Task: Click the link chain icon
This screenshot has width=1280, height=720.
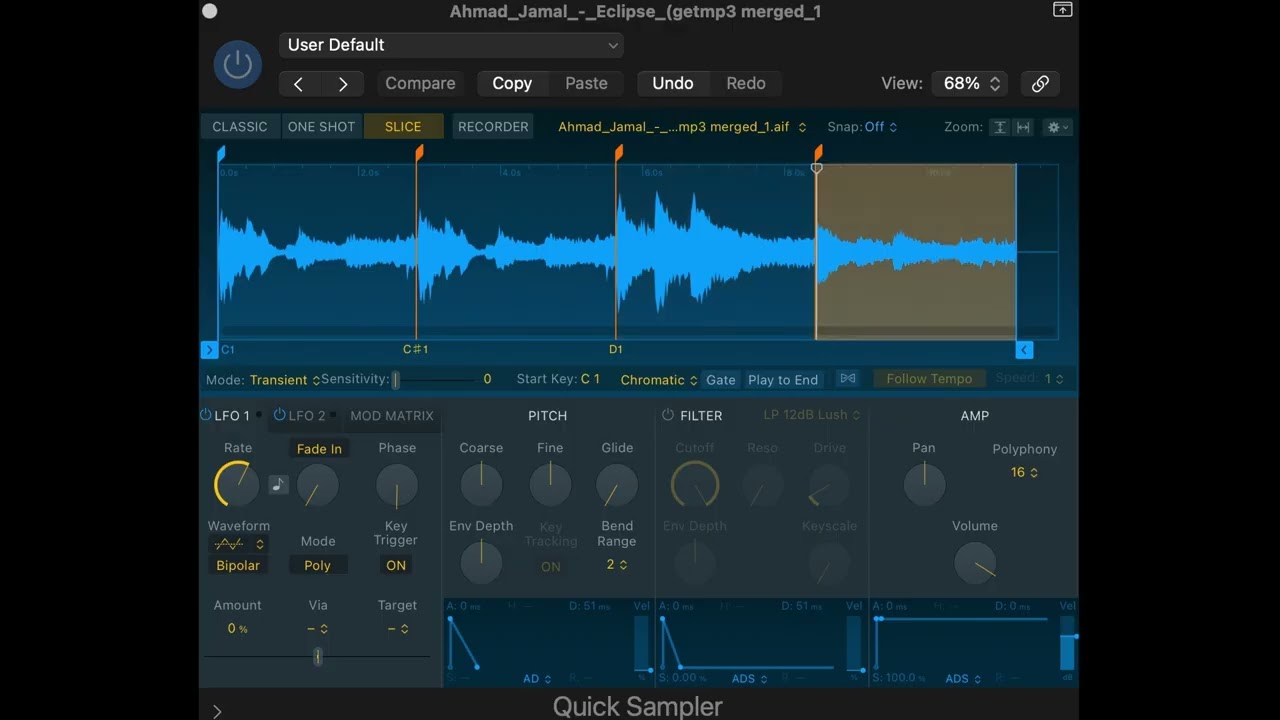Action: (x=1040, y=84)
